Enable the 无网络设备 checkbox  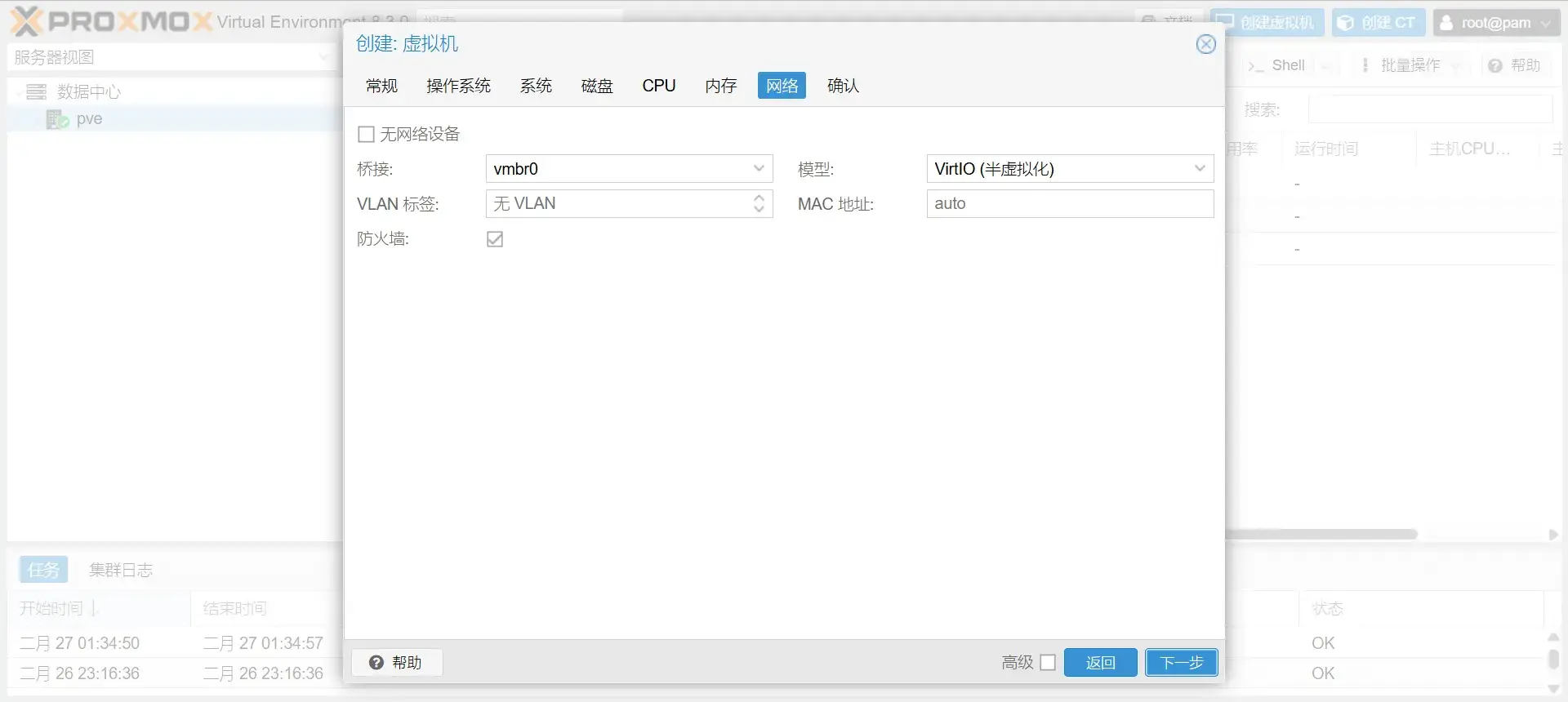[x=367, y=134]
